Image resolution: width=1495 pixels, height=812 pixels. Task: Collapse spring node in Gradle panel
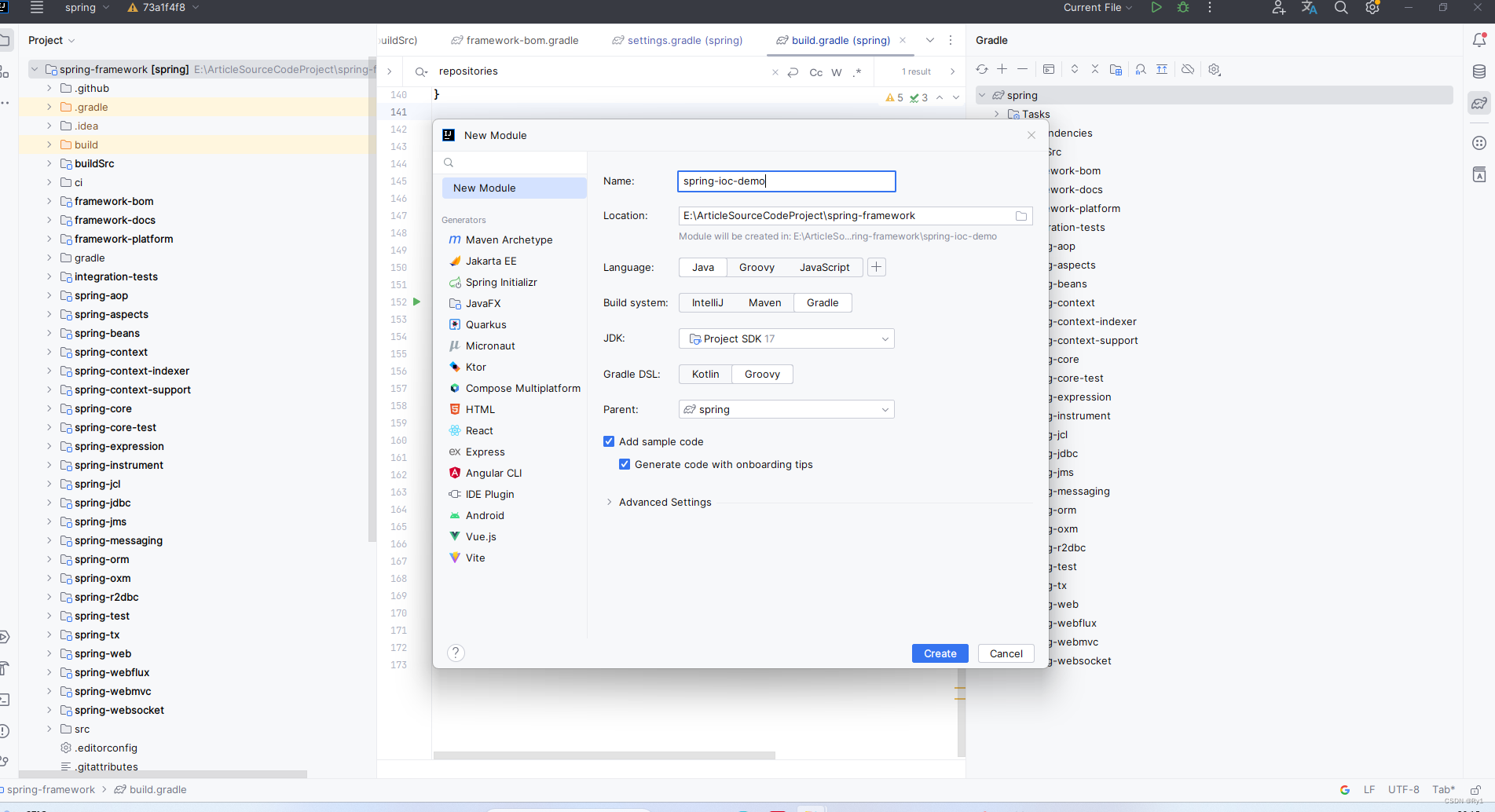tap(982, 96)
